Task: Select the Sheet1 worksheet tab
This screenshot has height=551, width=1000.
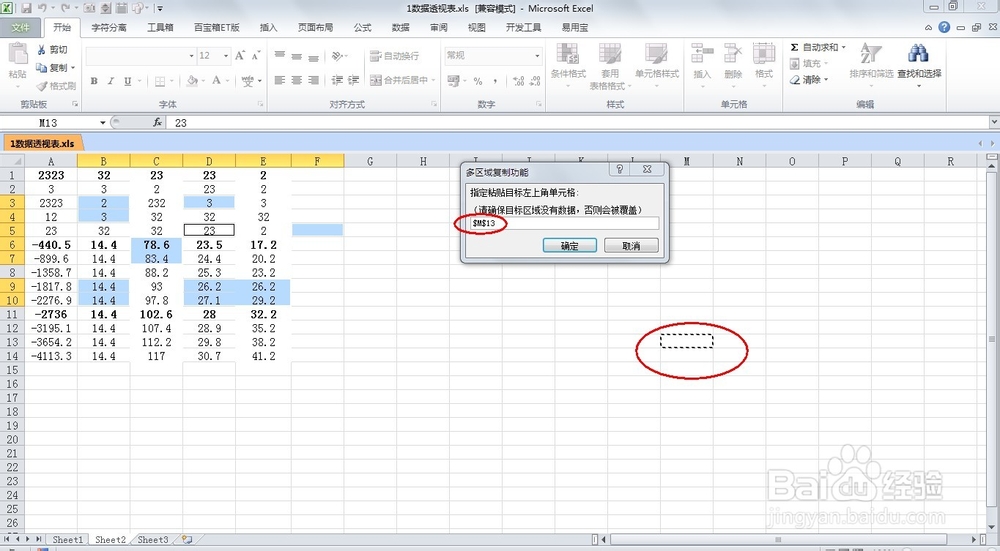Action: (67, 540)
